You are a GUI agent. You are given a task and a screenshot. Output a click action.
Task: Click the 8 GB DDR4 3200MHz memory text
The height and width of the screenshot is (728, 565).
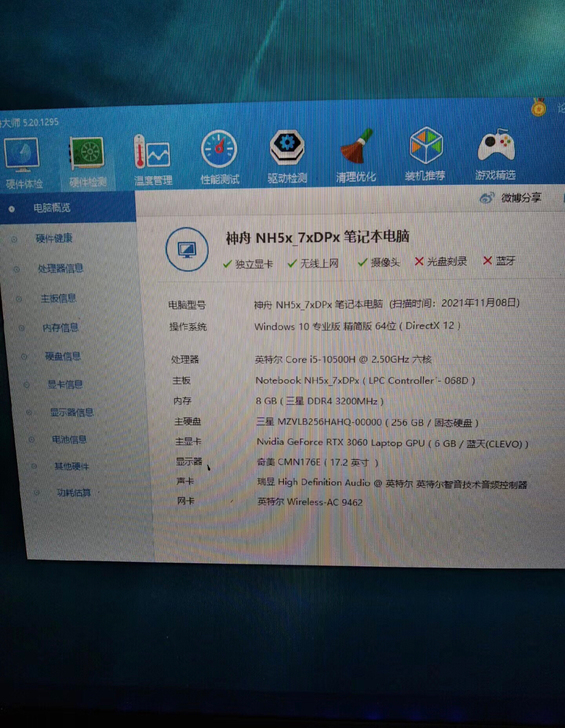(320, 401)
